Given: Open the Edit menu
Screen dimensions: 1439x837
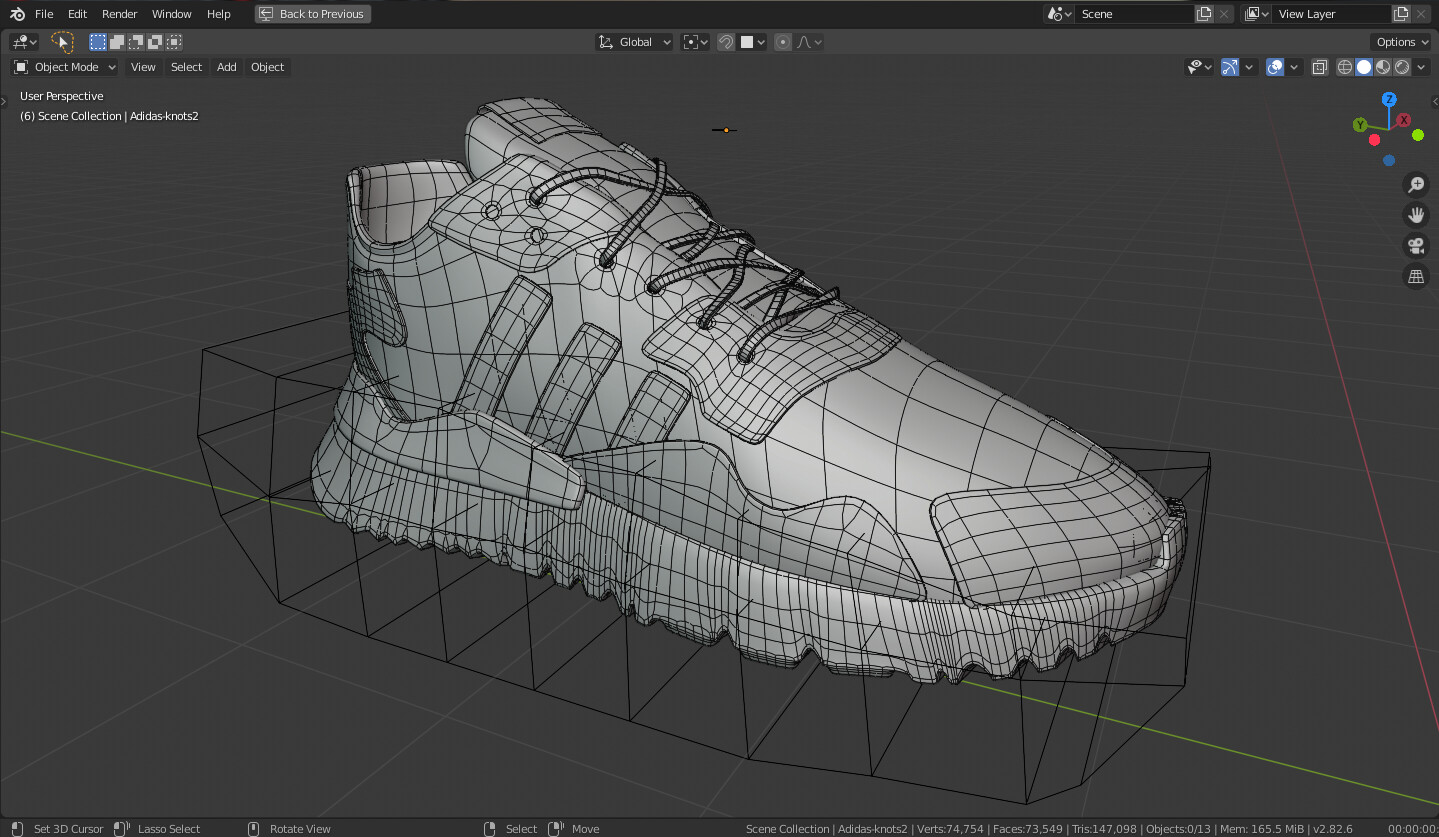Looking at the screenshot, I should 78,14.
